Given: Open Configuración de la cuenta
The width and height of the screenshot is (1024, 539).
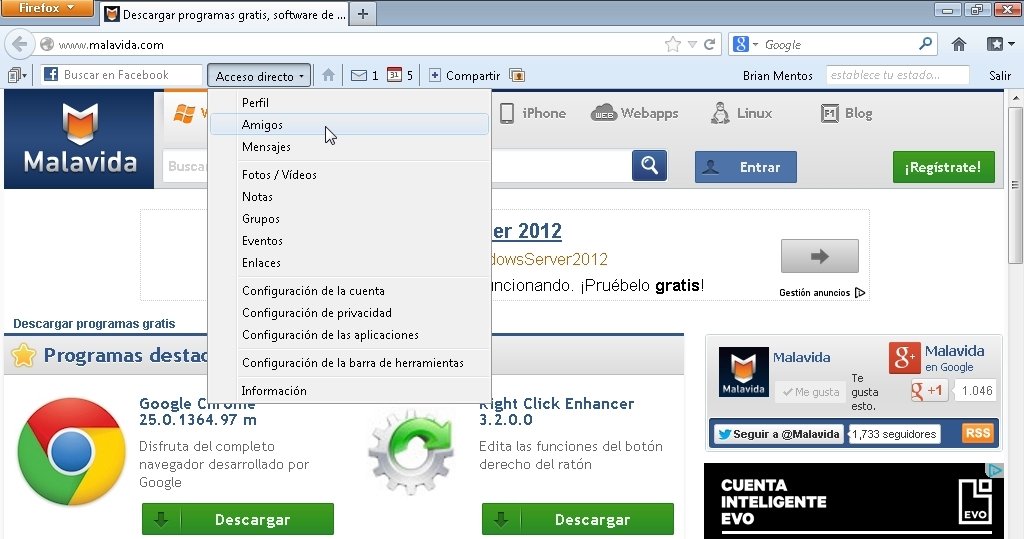Looking at the screenshot, I should coord(350,291).
